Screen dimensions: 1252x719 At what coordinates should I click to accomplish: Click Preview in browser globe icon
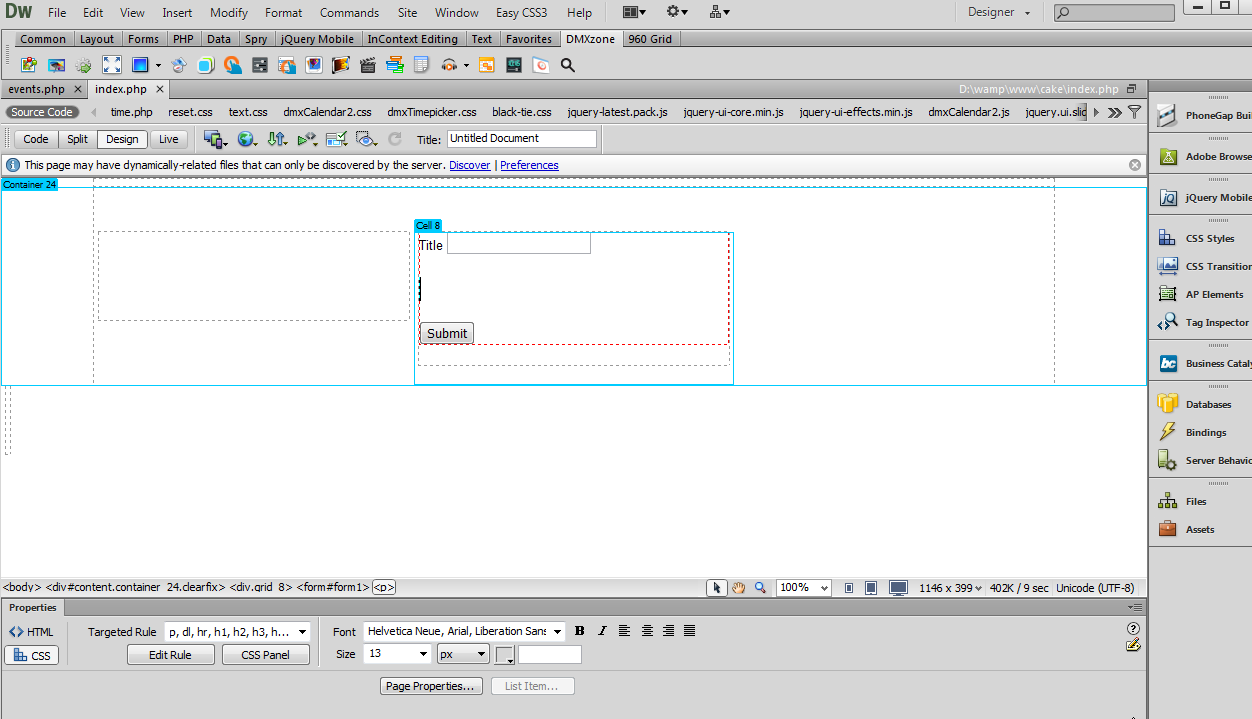(246, 139)
